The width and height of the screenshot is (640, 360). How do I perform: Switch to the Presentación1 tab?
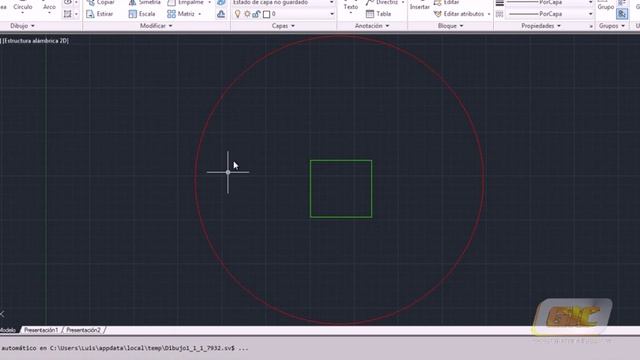click(41, 330)
